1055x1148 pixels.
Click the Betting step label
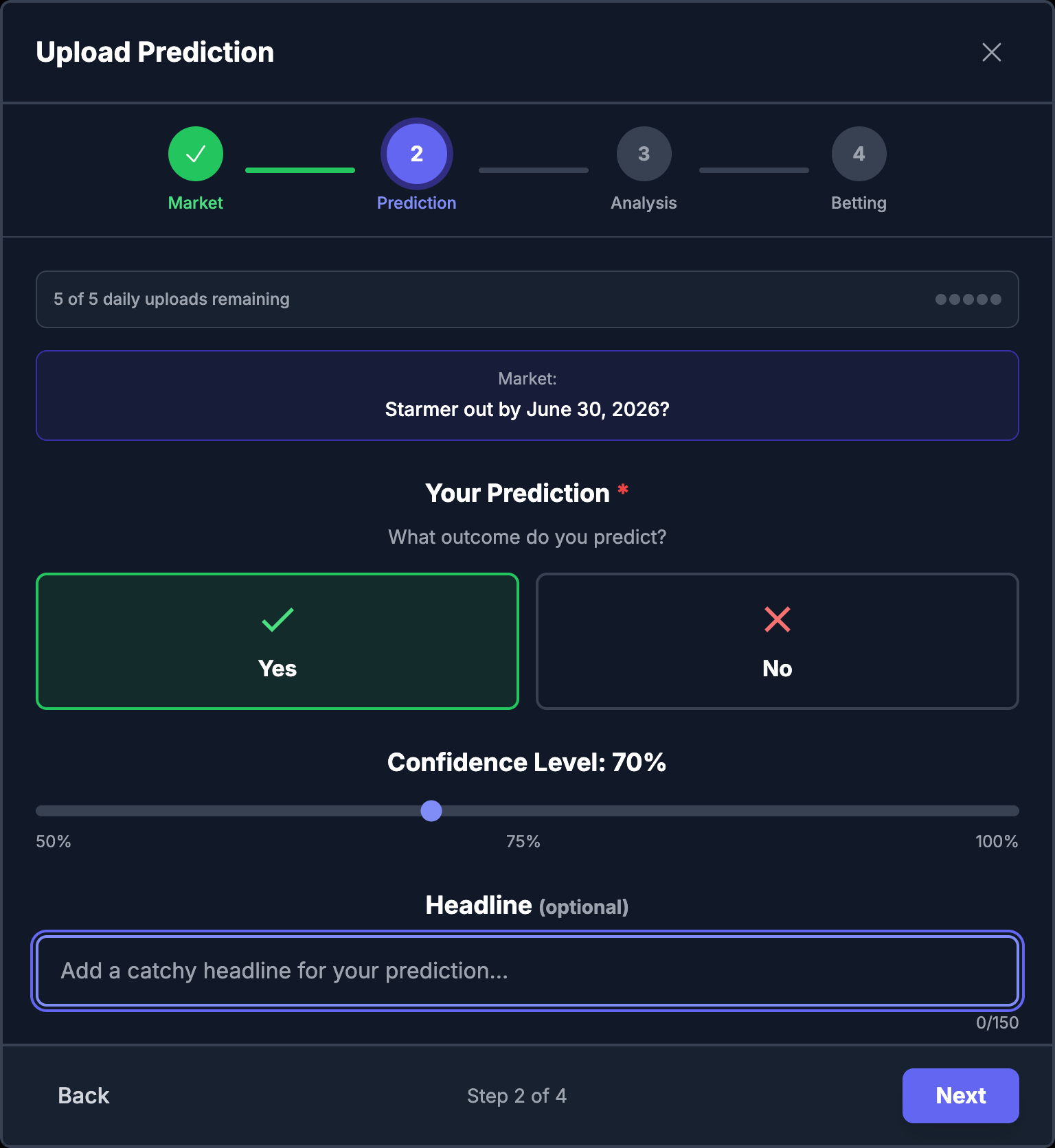[x=859, y=203]
